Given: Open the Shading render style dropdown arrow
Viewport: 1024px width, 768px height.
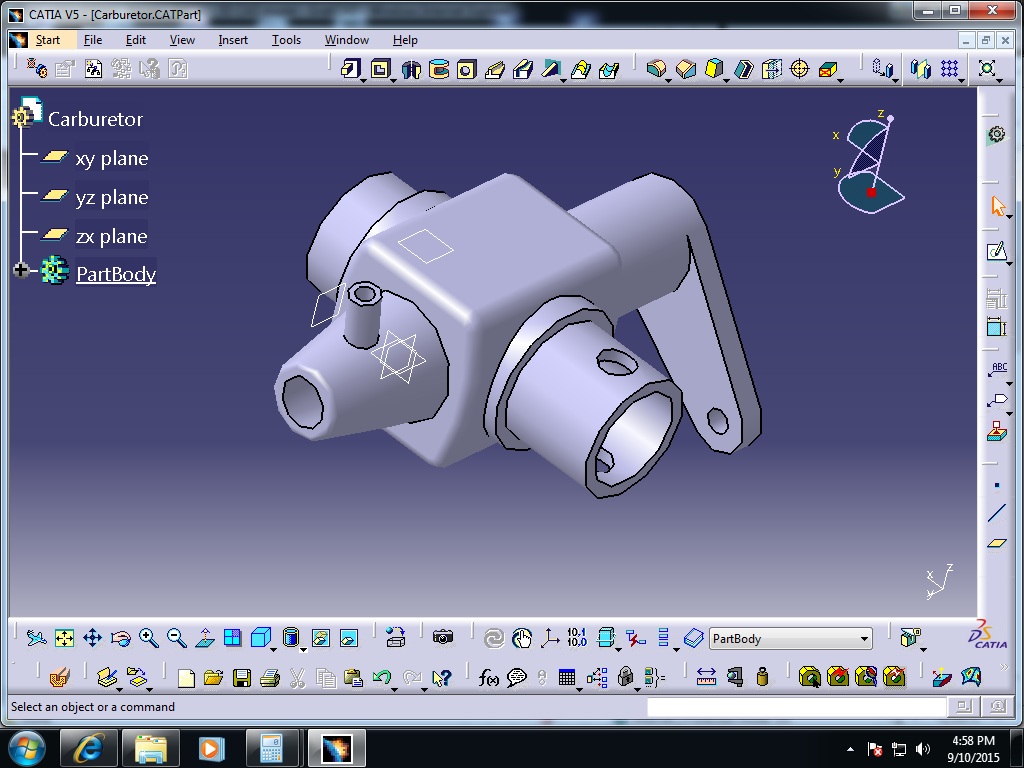Looking at the screenshot, I should (303, 650).
